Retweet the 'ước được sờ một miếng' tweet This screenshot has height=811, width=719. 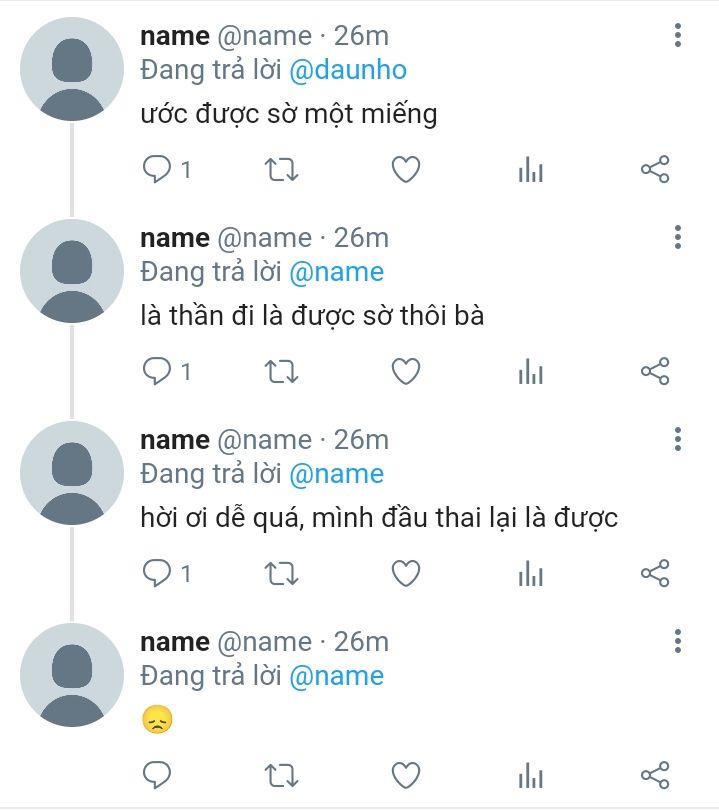point(281,170)
